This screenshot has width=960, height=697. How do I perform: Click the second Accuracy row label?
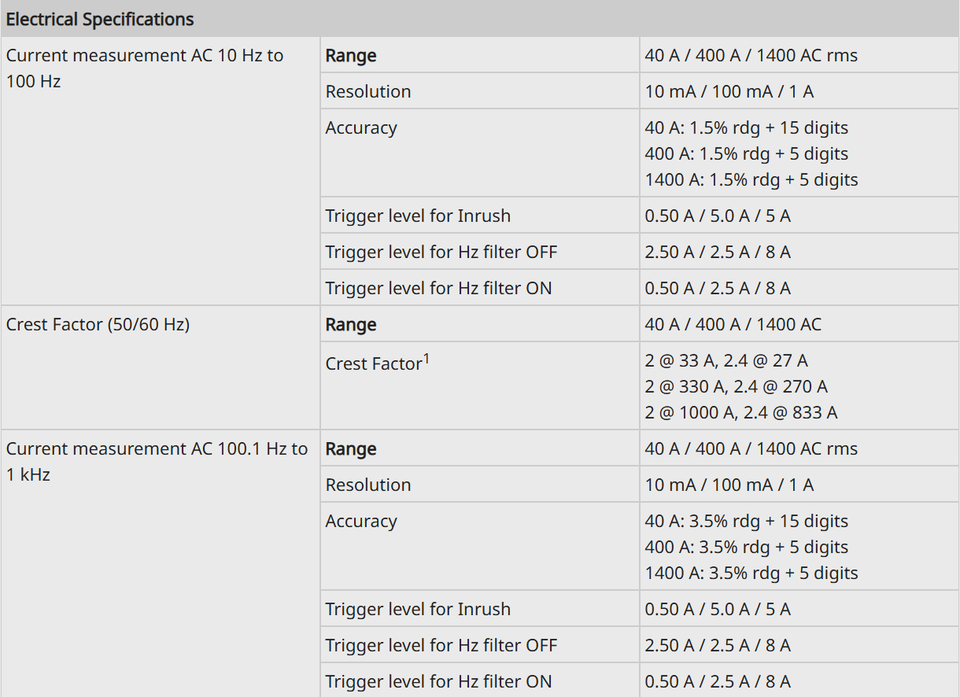pyautogui.click(x=361, y=521)
